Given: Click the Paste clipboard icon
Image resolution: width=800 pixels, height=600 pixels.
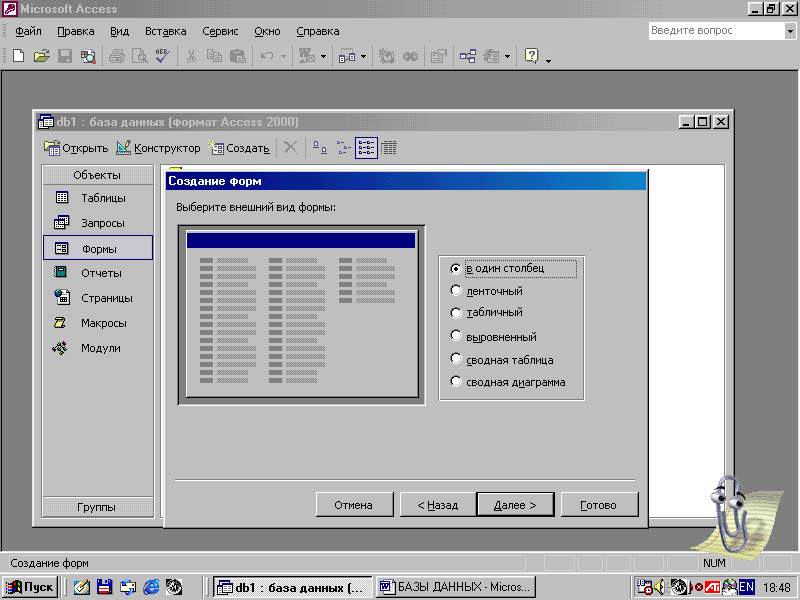Looking at the screenshot, I should (238, 56).
